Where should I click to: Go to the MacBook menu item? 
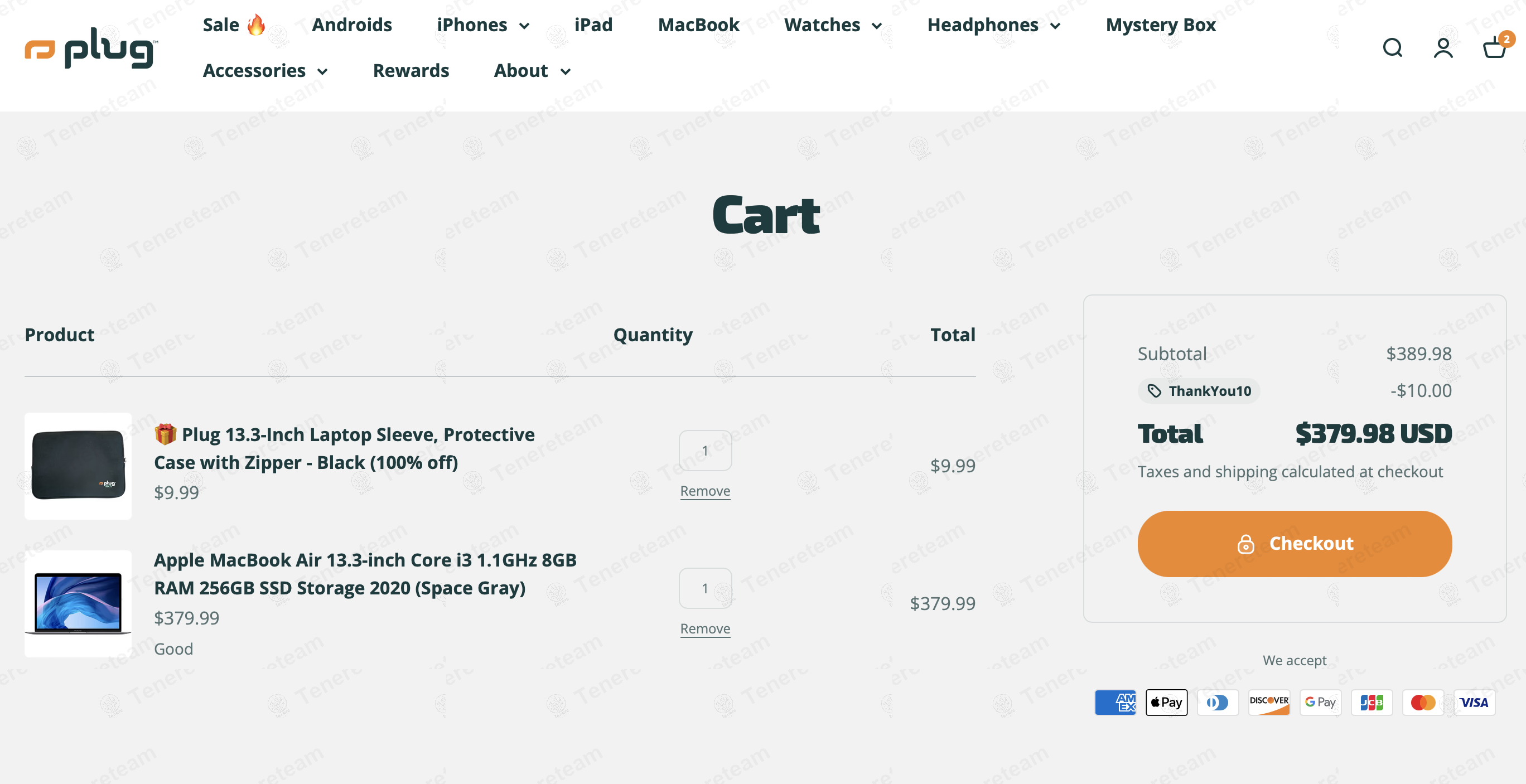698,25
